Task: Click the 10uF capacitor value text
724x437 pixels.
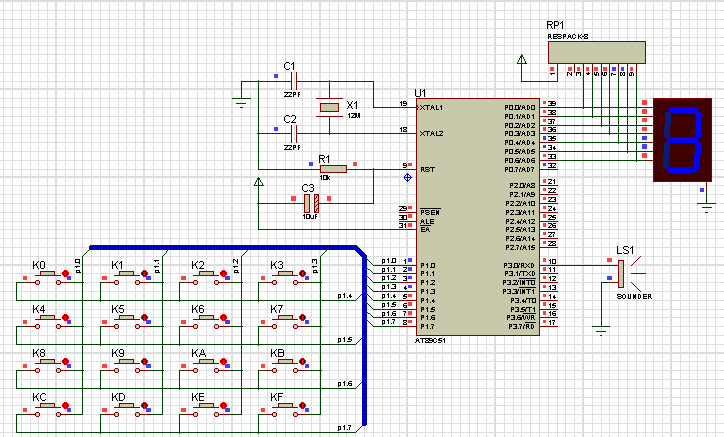Action: click(x=310, y=217)
